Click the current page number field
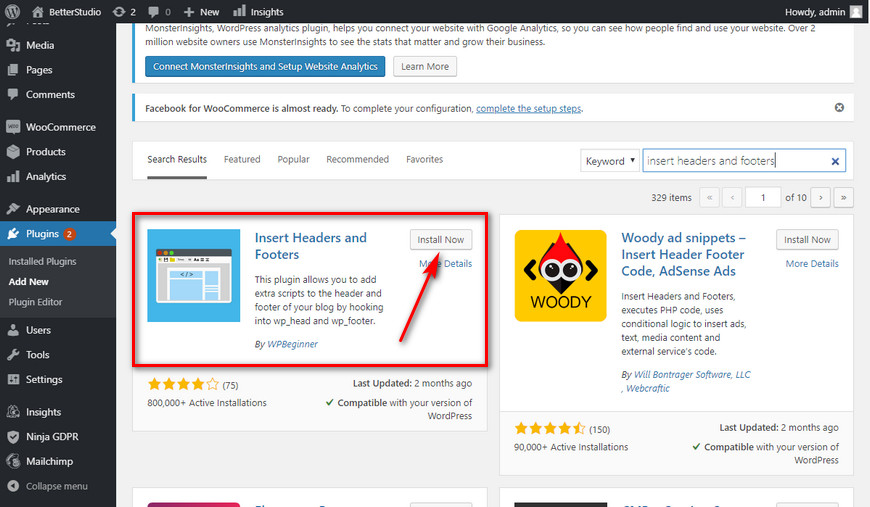 point(763,197)
